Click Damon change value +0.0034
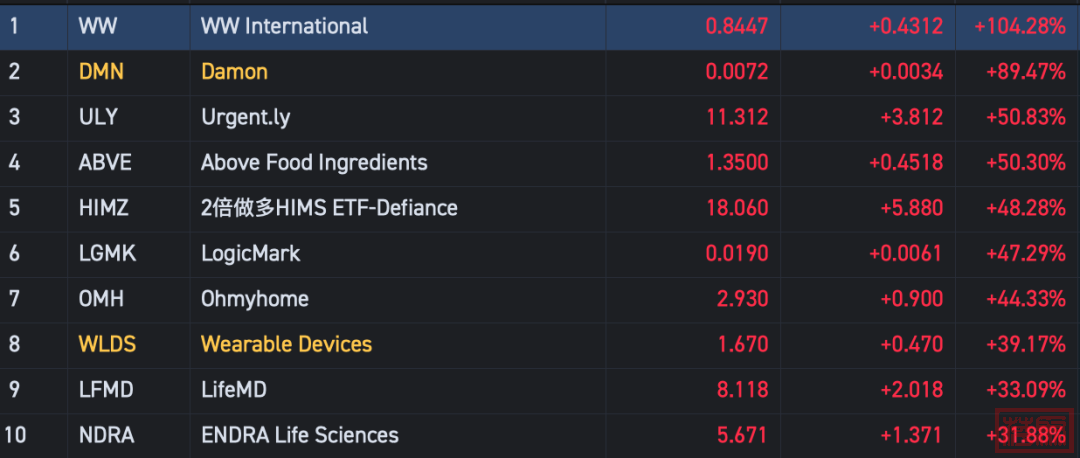 tap(906, 72)
